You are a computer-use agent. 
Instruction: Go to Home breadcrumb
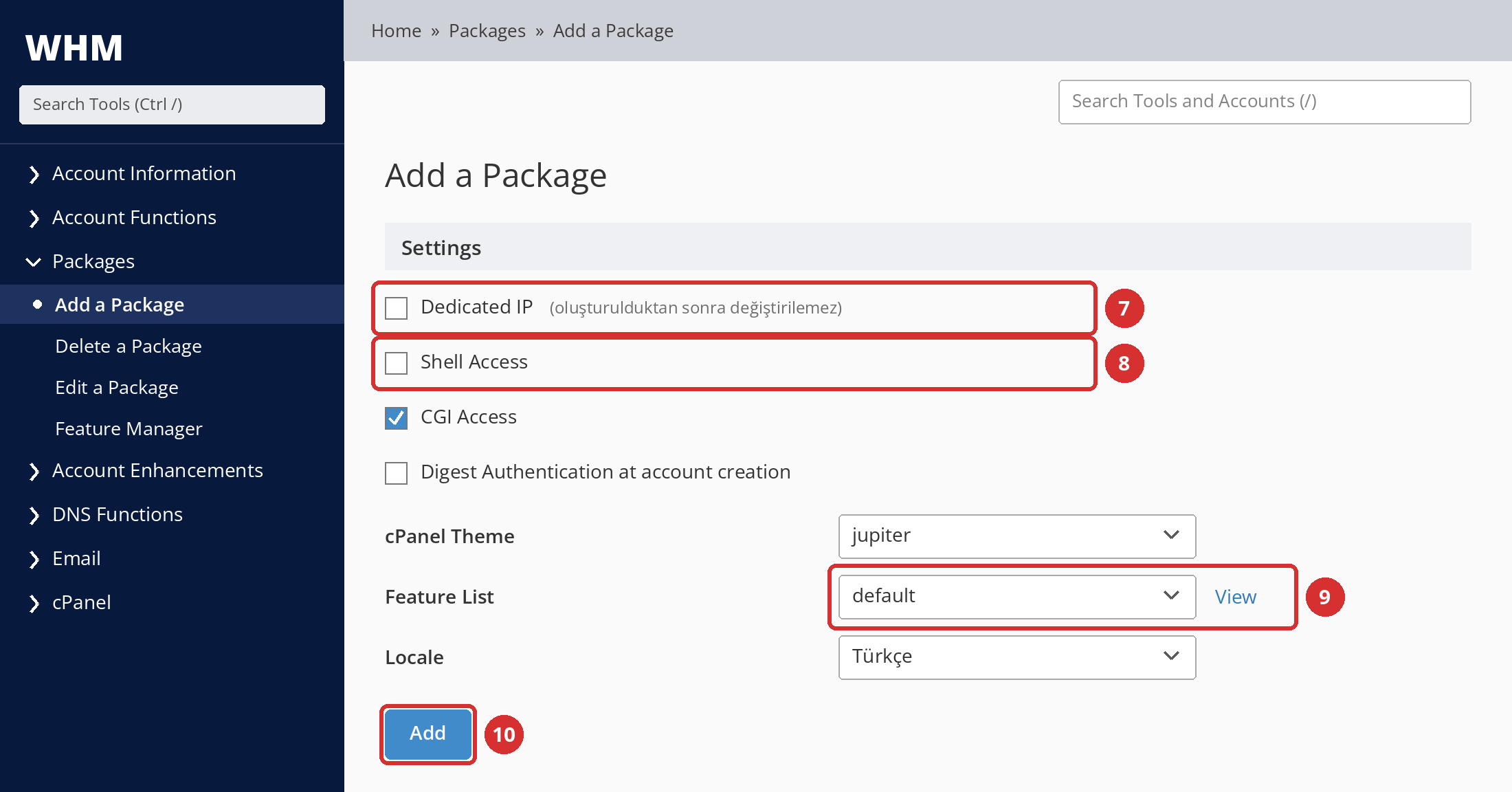(x=397, y=31)
